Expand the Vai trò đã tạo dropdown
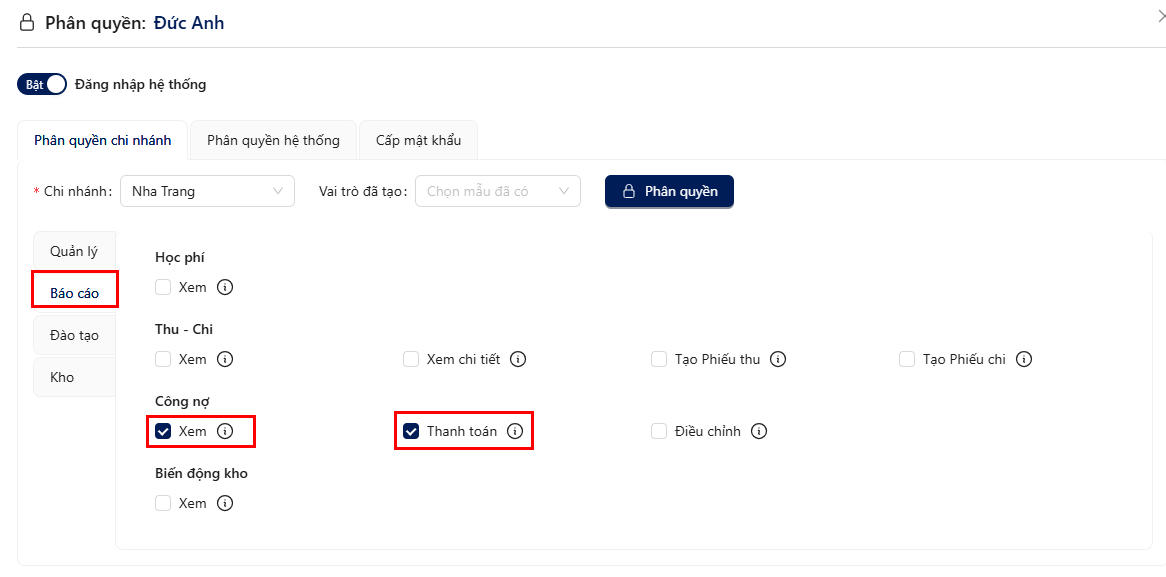The height and width of the screenshot is (577, 1166). (497, 191)
